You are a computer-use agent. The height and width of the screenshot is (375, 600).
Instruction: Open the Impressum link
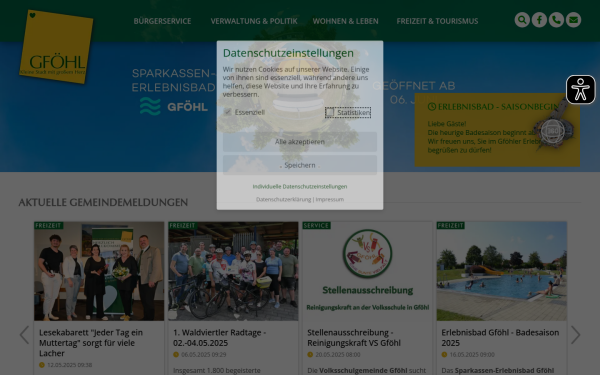click(329, 199)
